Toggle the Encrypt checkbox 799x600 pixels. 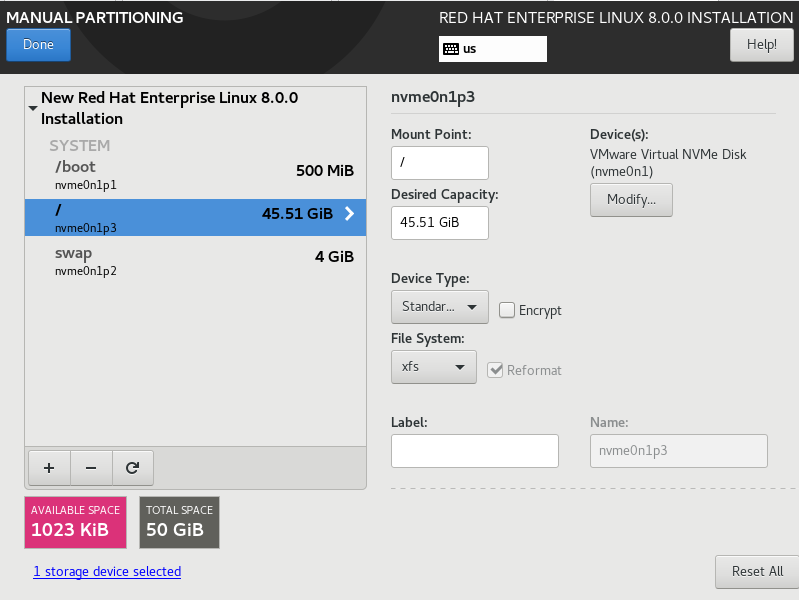coord(507,310)
